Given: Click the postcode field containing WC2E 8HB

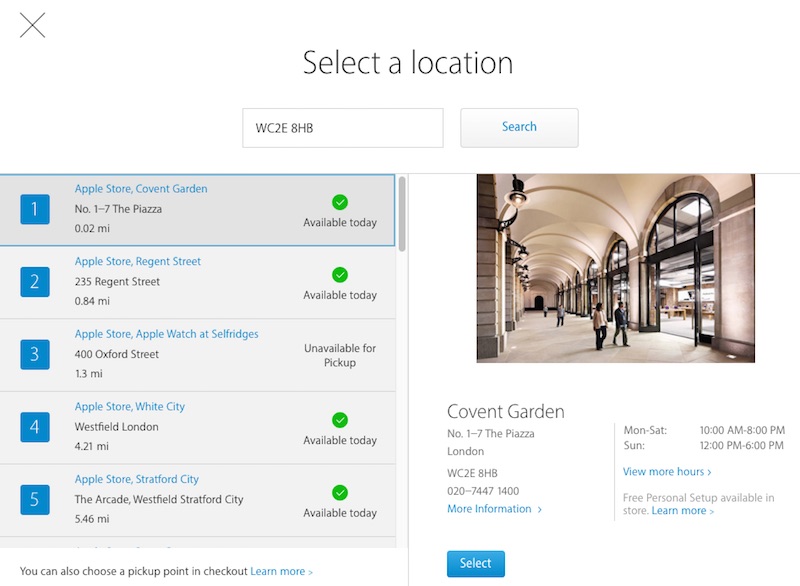Looking at the screenshot, I should point(343,128).
